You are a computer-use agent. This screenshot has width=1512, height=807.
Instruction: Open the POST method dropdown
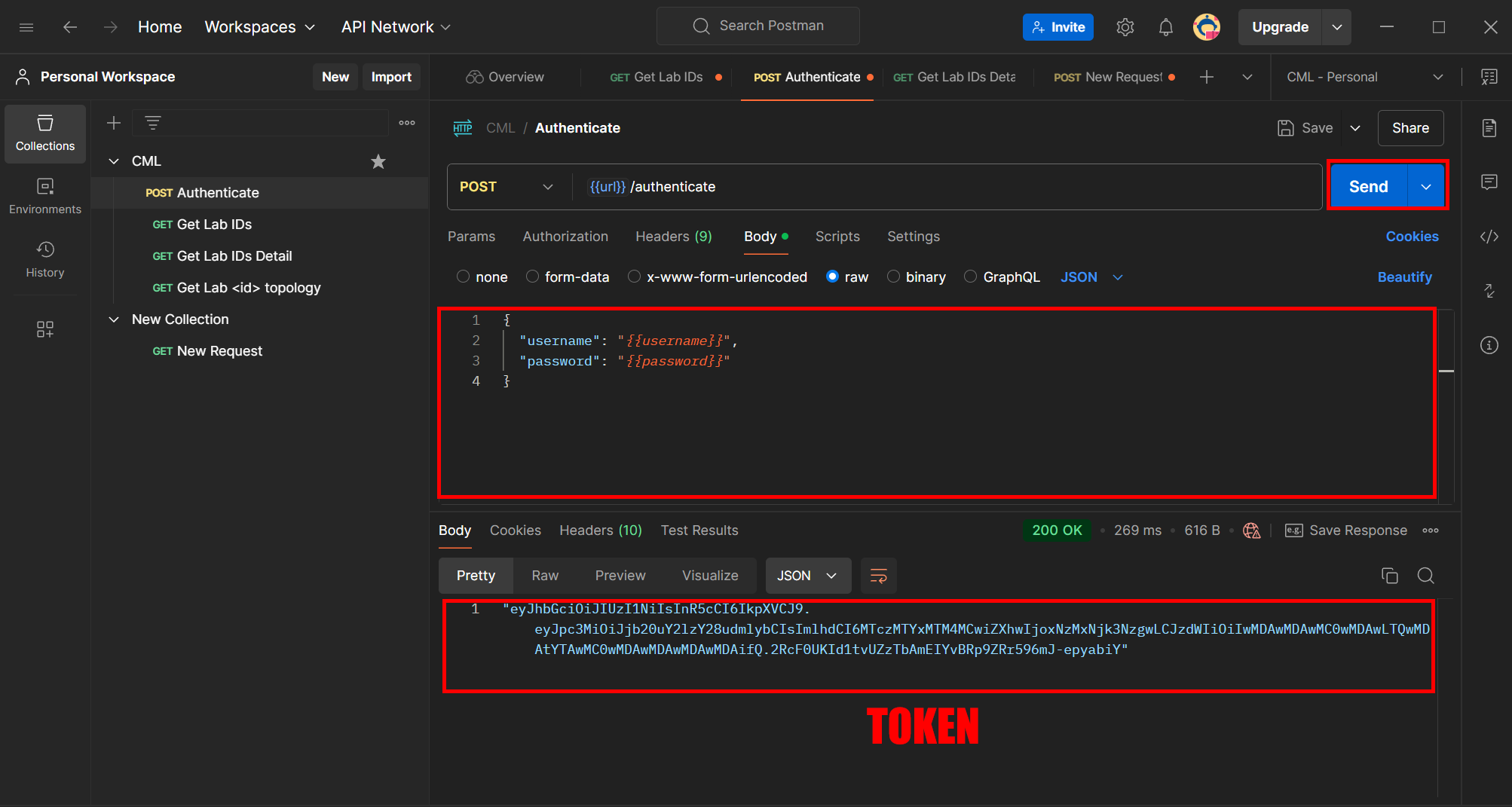pyautogui.click(x=507, y=187)
